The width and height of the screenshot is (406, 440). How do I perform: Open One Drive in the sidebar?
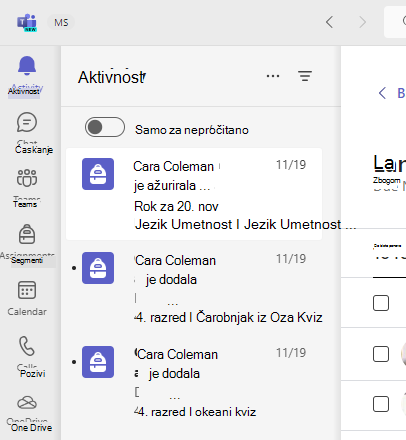27,403
